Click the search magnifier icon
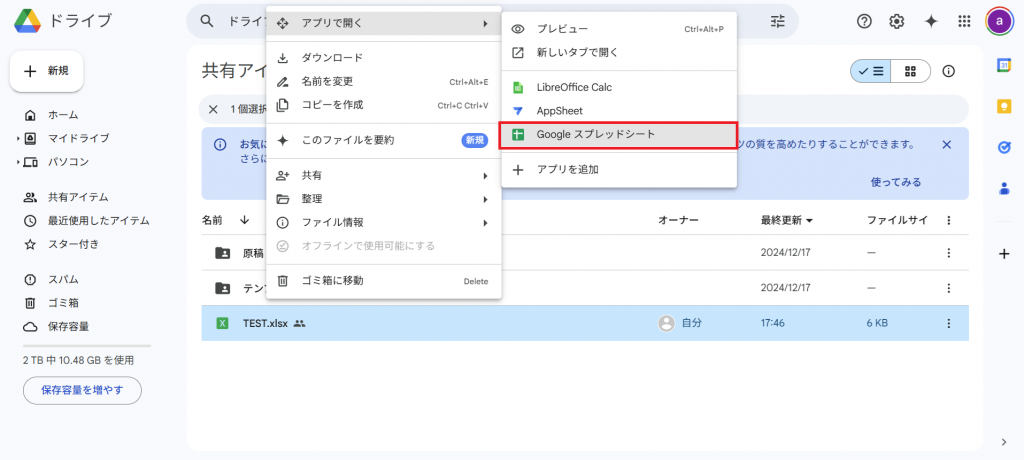Screen dimensions: 1024x460 click(207, 21)
